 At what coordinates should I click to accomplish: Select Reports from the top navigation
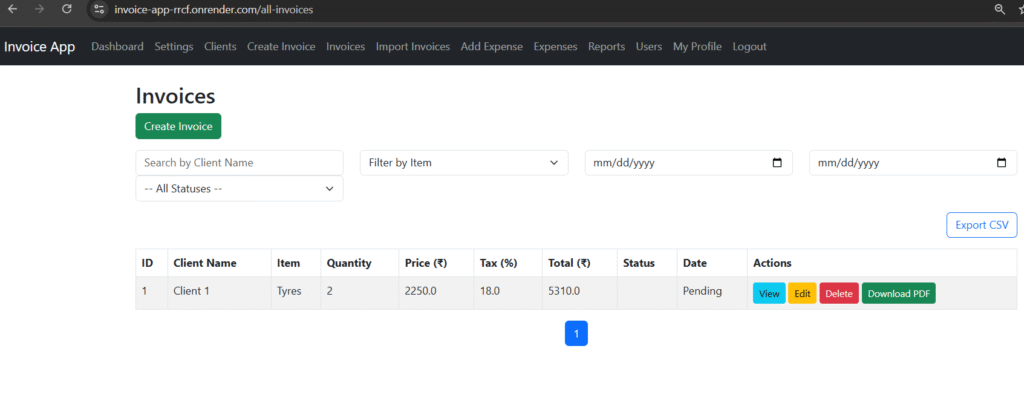click(606, 46)
